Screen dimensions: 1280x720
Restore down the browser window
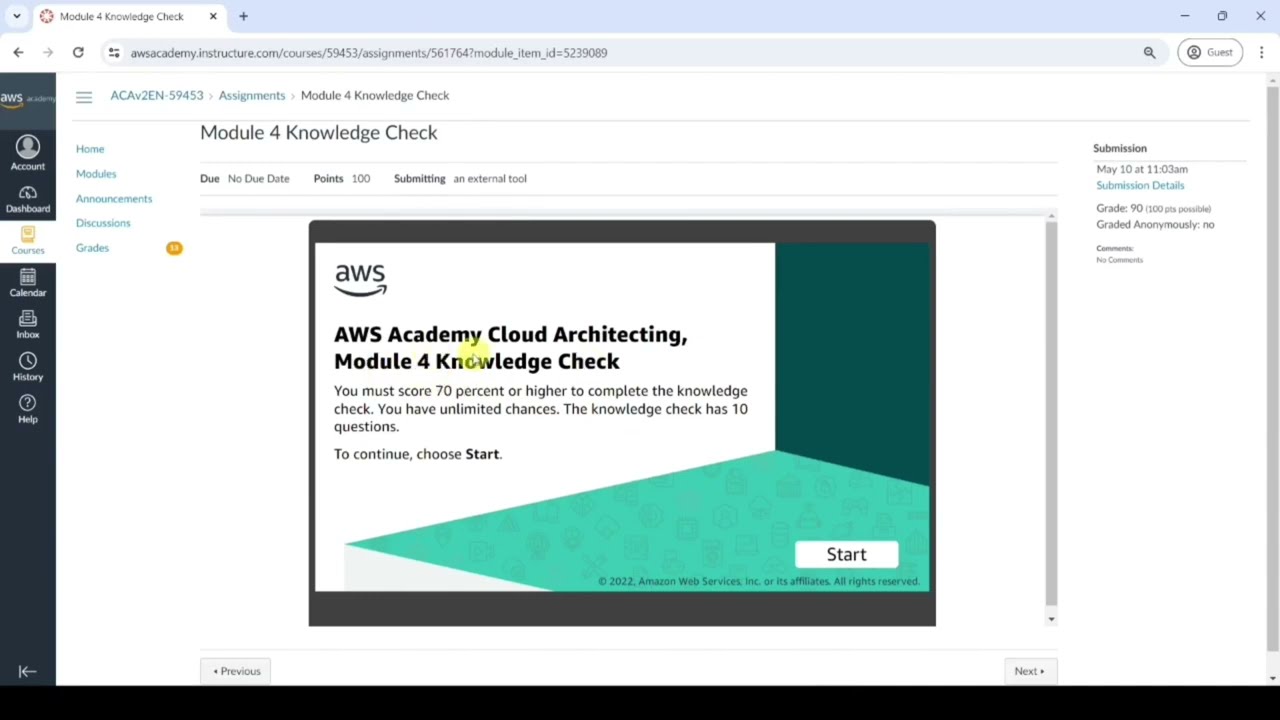point(1222,16)
